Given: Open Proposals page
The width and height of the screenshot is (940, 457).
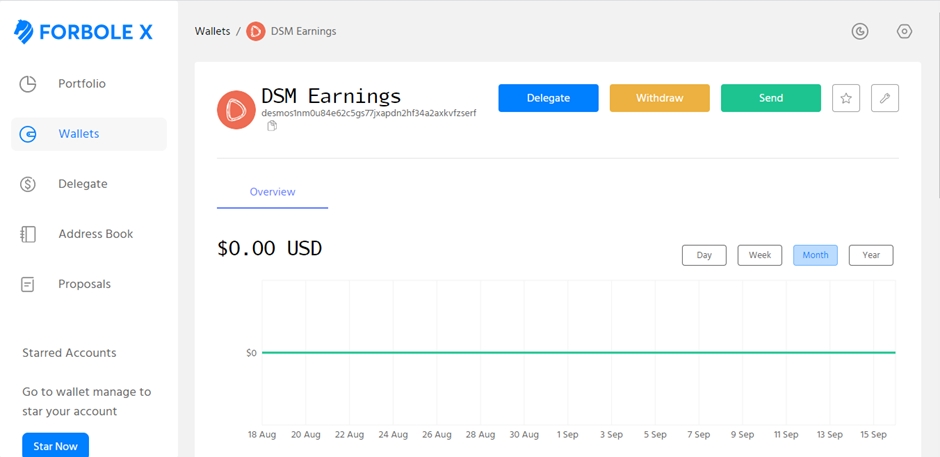Looking at the screenshot, I should [85, 284].
